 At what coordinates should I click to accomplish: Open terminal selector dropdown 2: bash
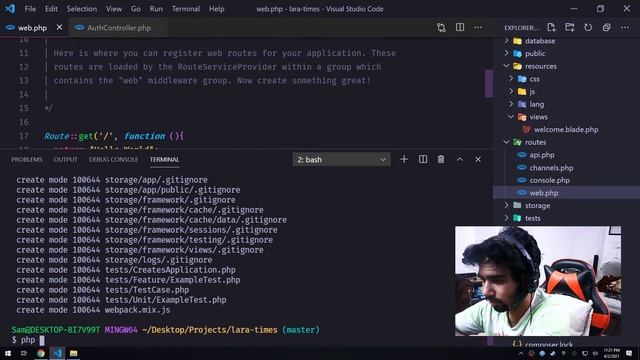[341, 160]
